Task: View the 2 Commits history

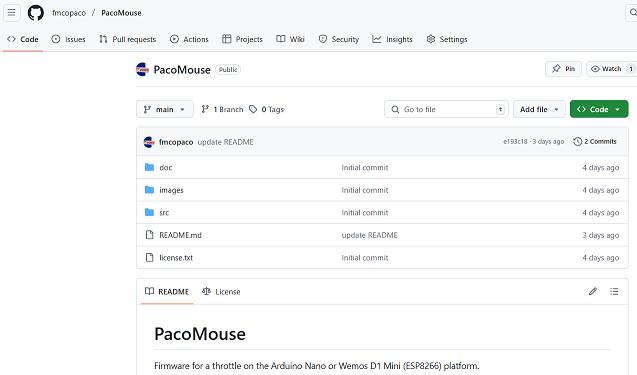Action: [595, 141]
